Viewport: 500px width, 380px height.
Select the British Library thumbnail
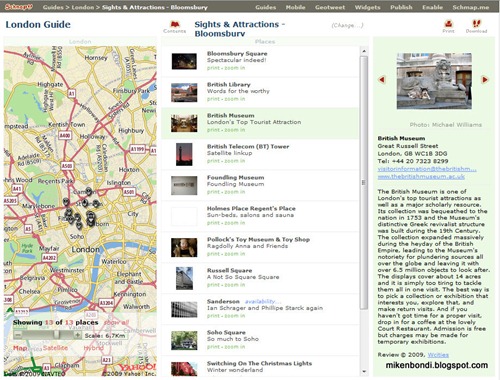[x=184, y=92]
